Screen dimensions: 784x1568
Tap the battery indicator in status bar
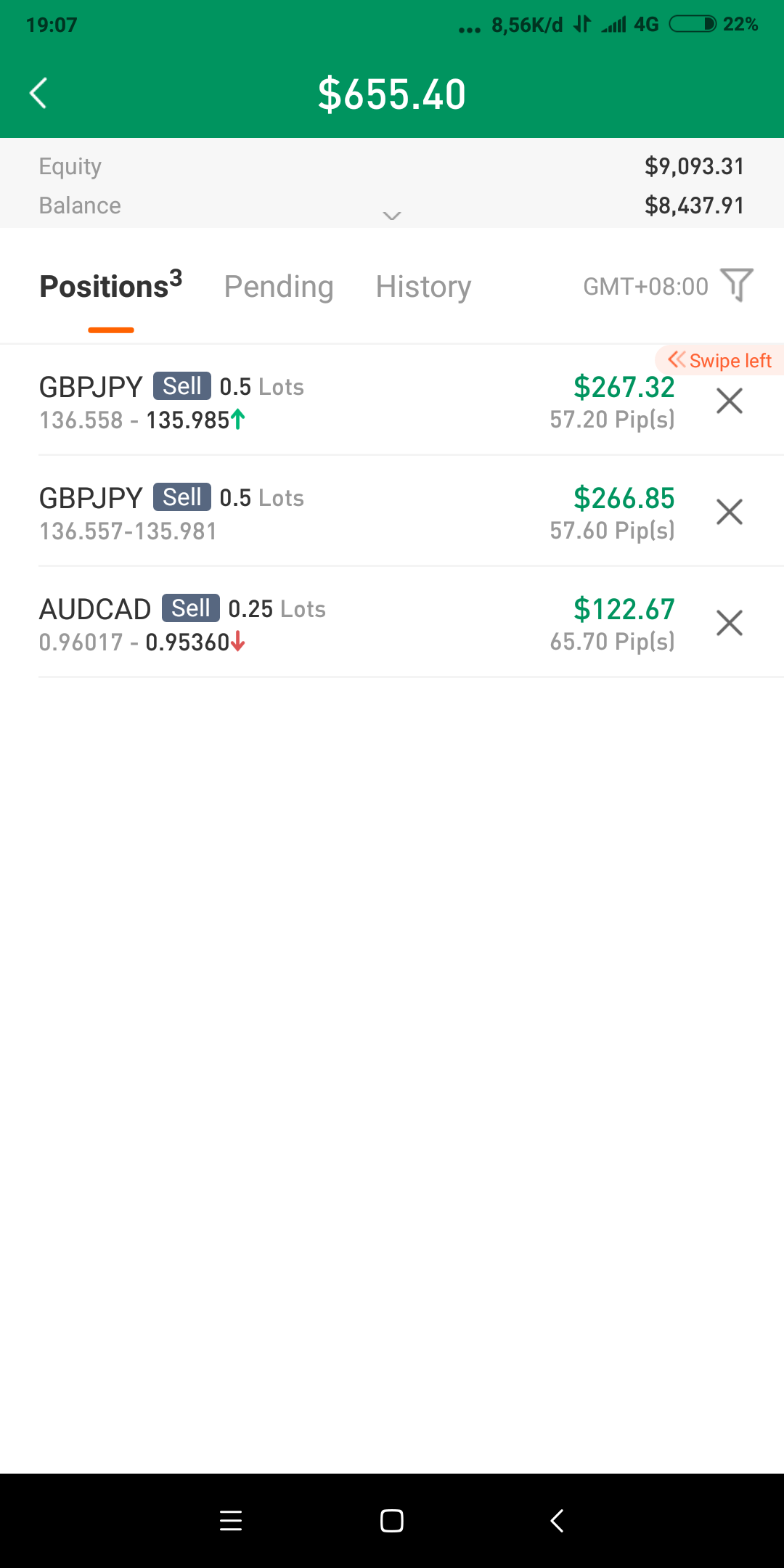click(x=693, y=25)
